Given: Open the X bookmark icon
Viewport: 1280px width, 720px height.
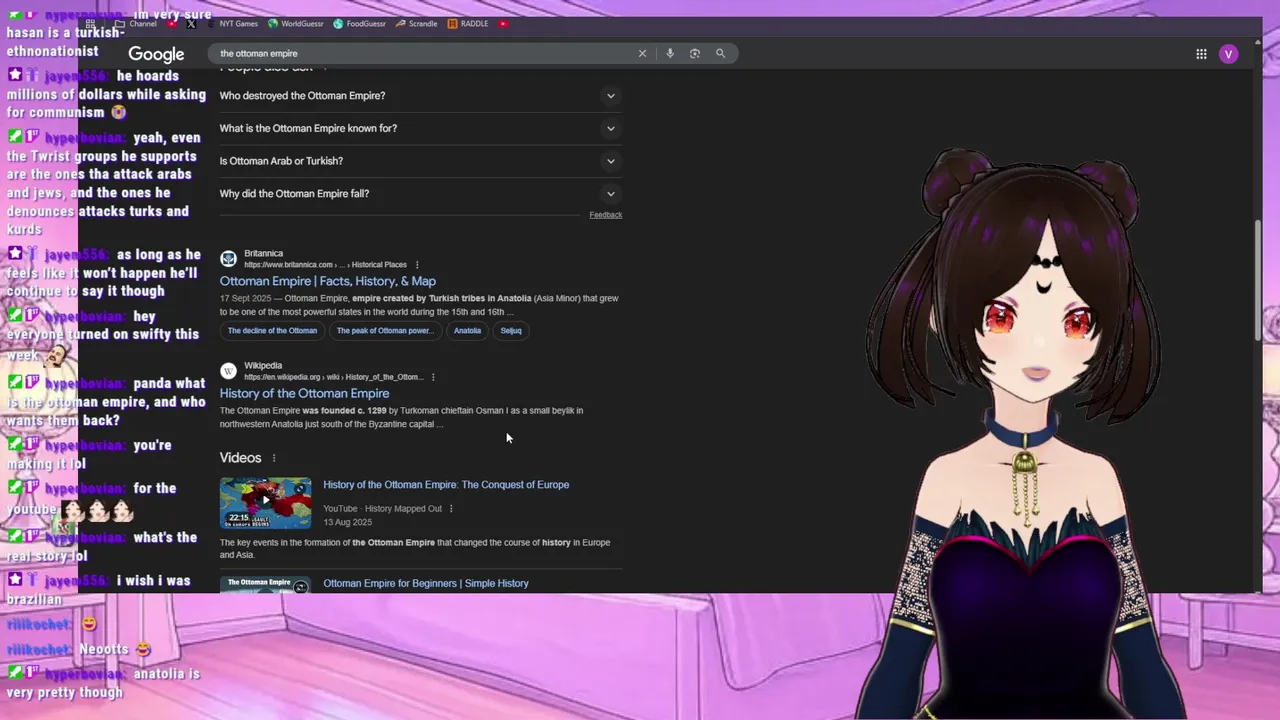Looking at the screenshot, I should (191, 24).
